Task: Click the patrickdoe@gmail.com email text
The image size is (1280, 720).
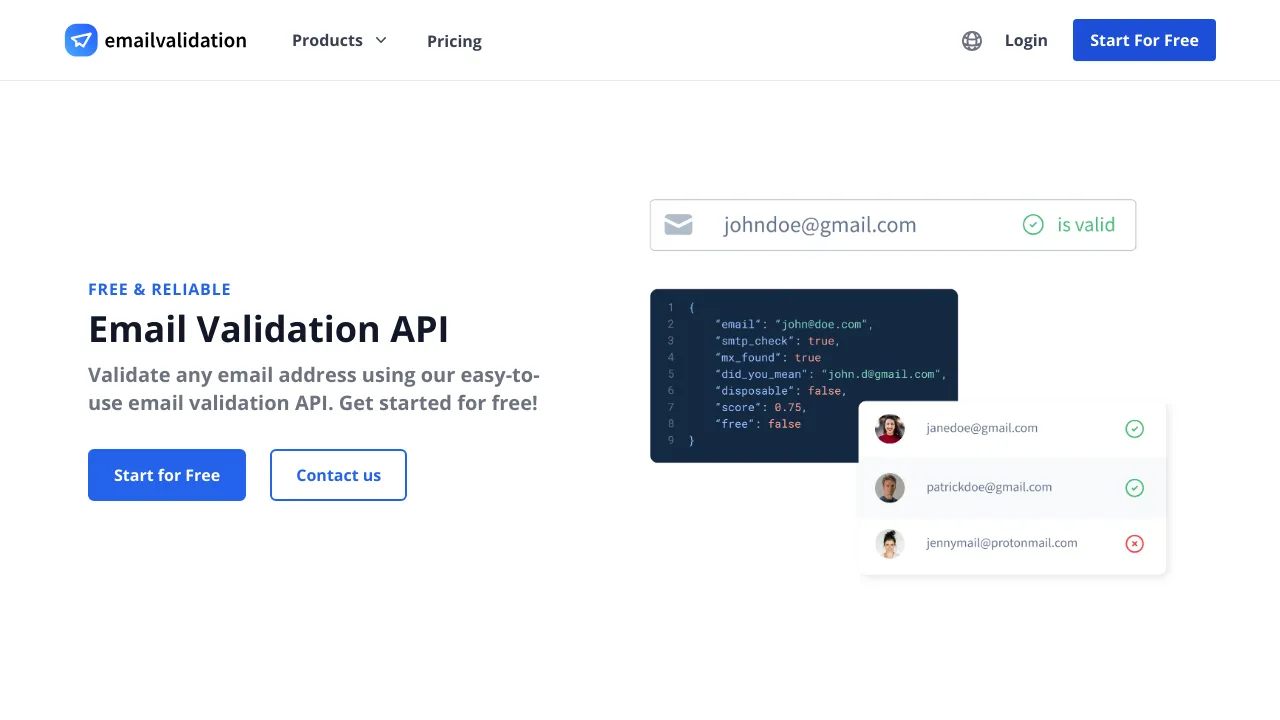Action: tap(989, 487)
